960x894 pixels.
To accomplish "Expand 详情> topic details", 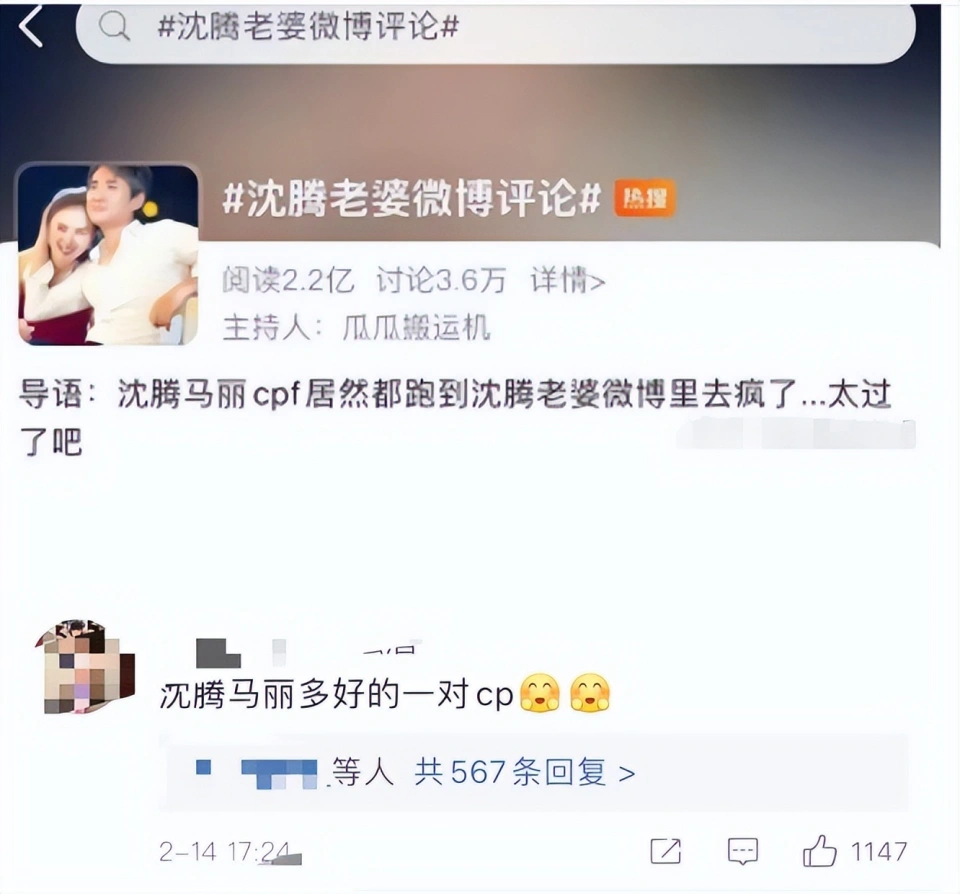I will point(568,280).
